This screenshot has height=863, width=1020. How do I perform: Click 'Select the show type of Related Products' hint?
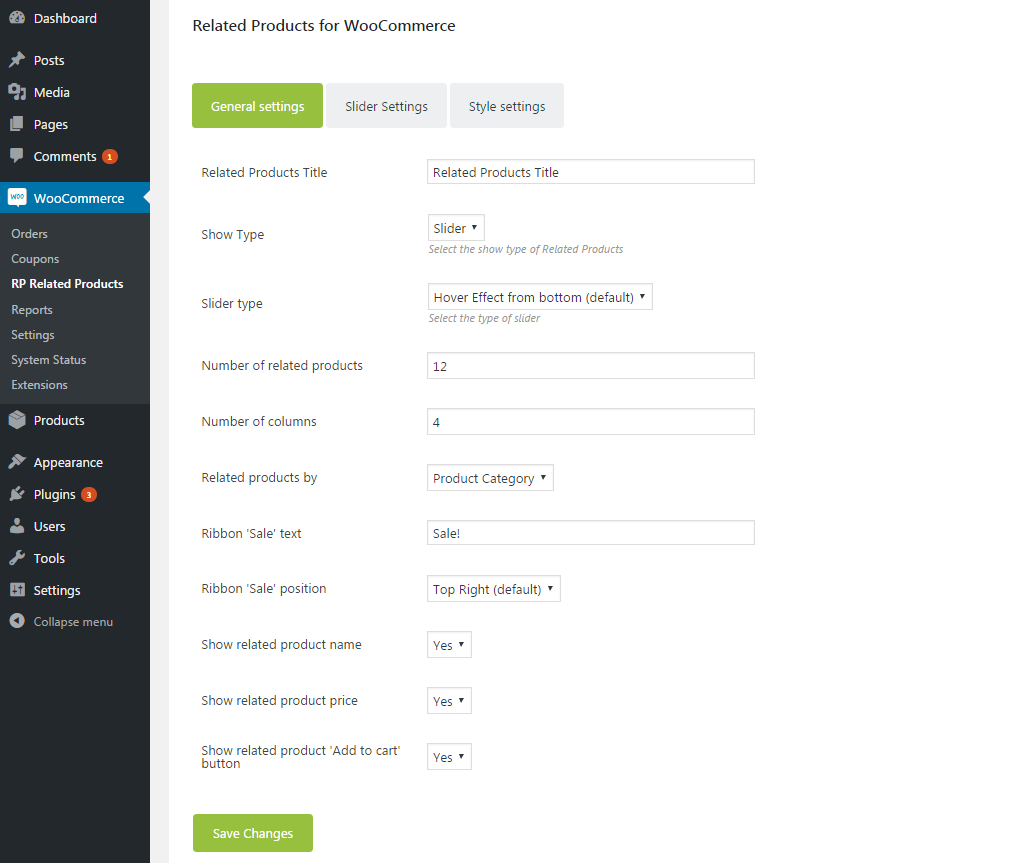click(x=526, y=249)
